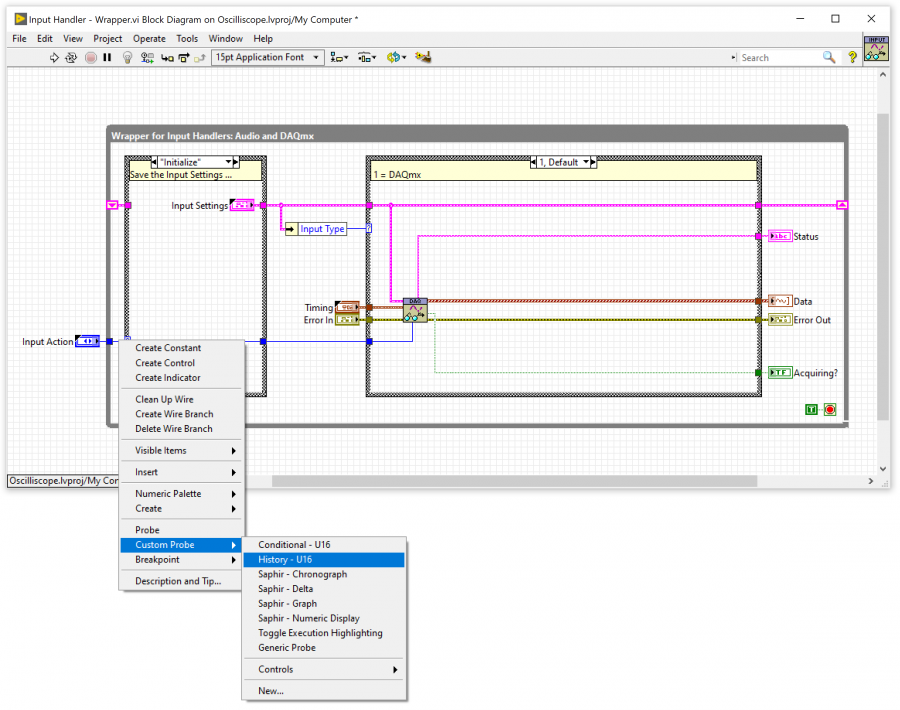Abort execution with the red stop button
This screenshot has width=900, height=710.
90,57
